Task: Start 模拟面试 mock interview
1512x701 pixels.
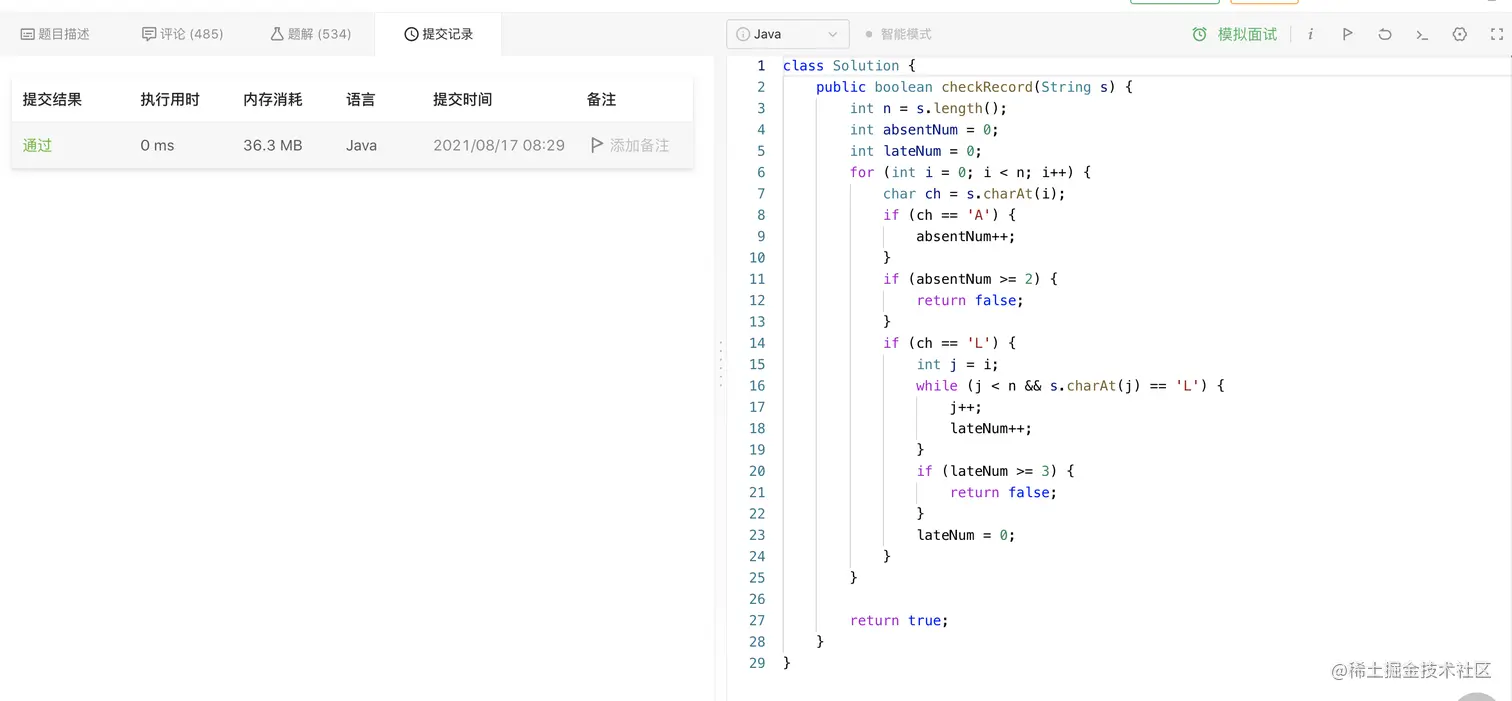Action: coord(1247,34)
